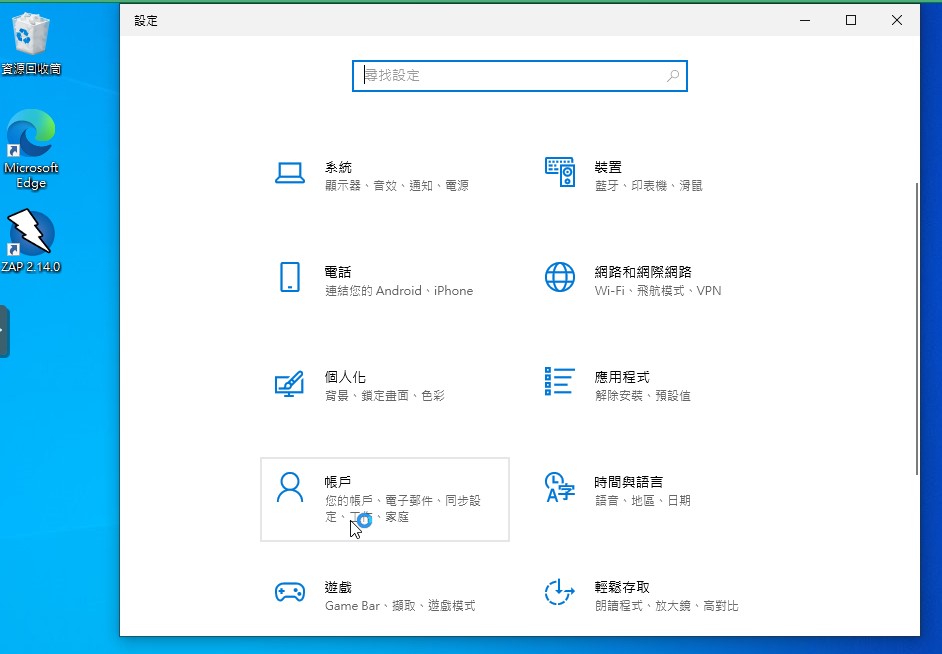Viewport: 942px width, 654px height.
Task: Click the magnifier icon in search box
Action: pos(673,76)
